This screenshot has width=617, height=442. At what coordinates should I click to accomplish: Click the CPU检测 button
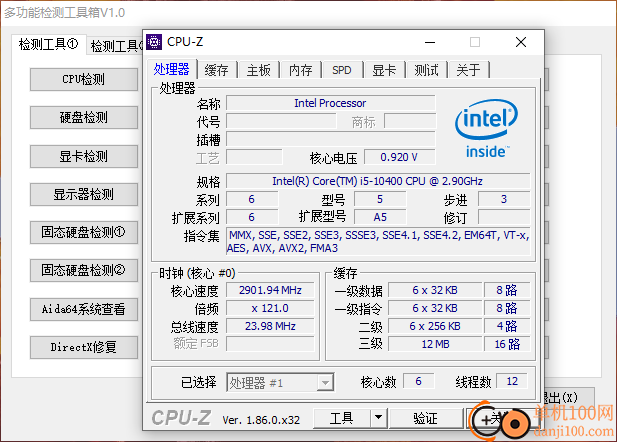click(x=84, y=79)
